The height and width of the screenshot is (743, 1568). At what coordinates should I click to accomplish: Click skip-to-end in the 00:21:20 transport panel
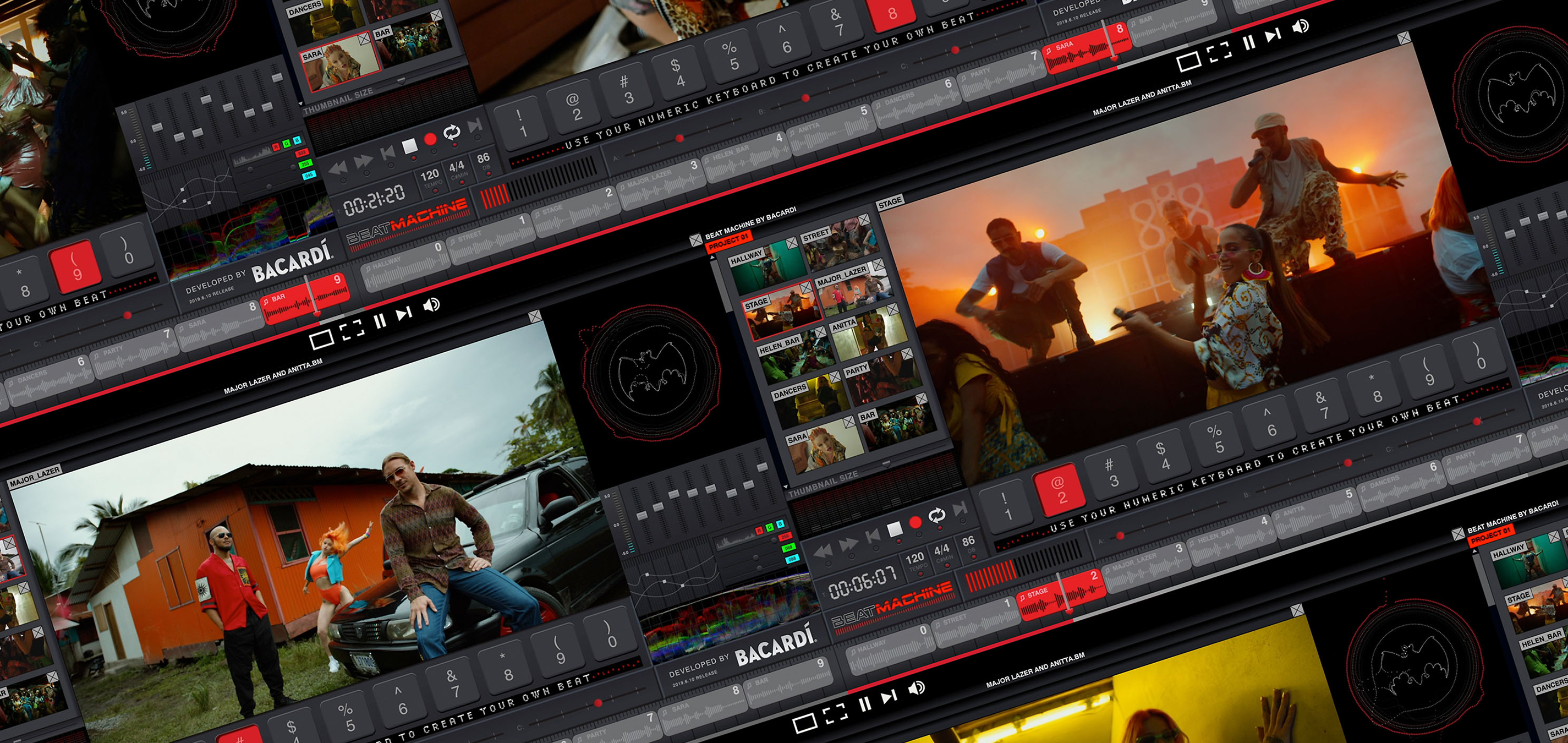tap(475, 125)
